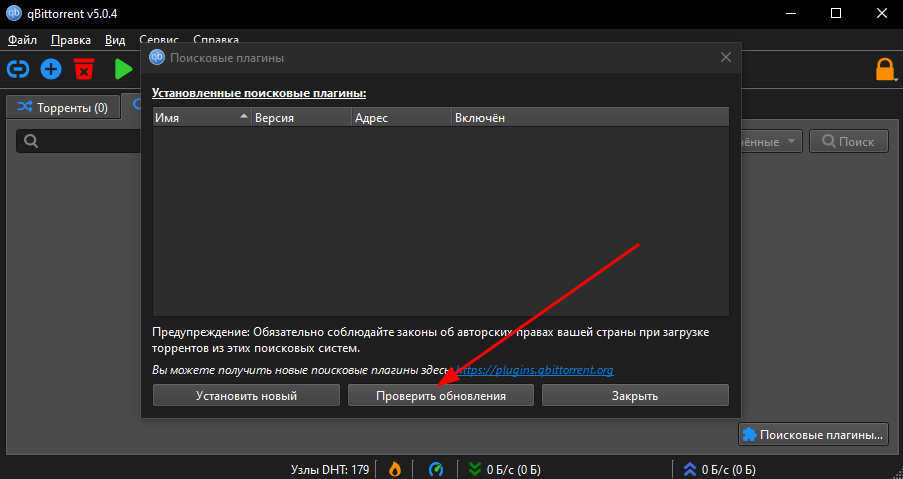
Task: Open the Файл menu
Action: [x=22, y=40]
